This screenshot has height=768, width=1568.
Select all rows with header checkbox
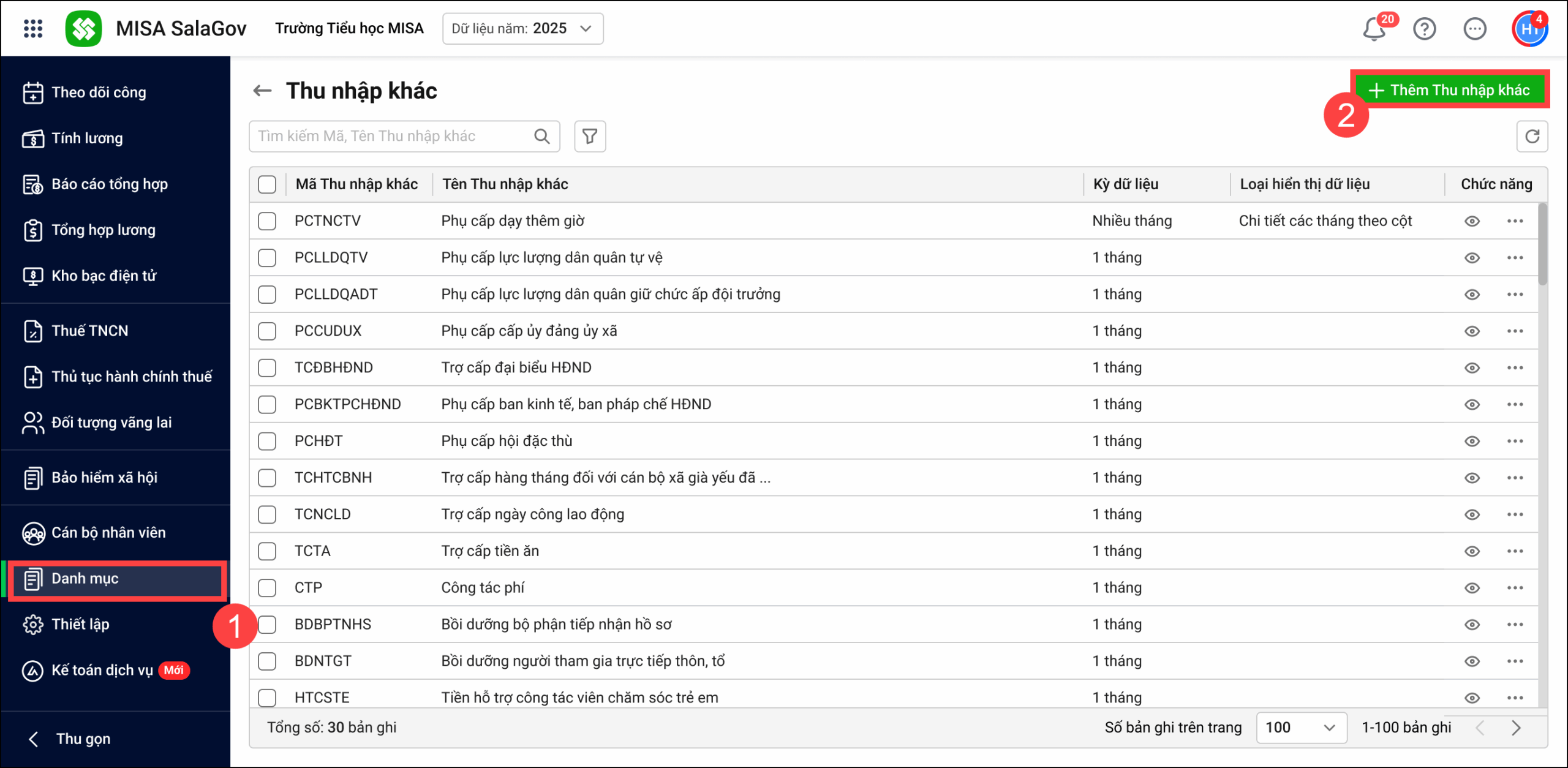click(267, 184)
